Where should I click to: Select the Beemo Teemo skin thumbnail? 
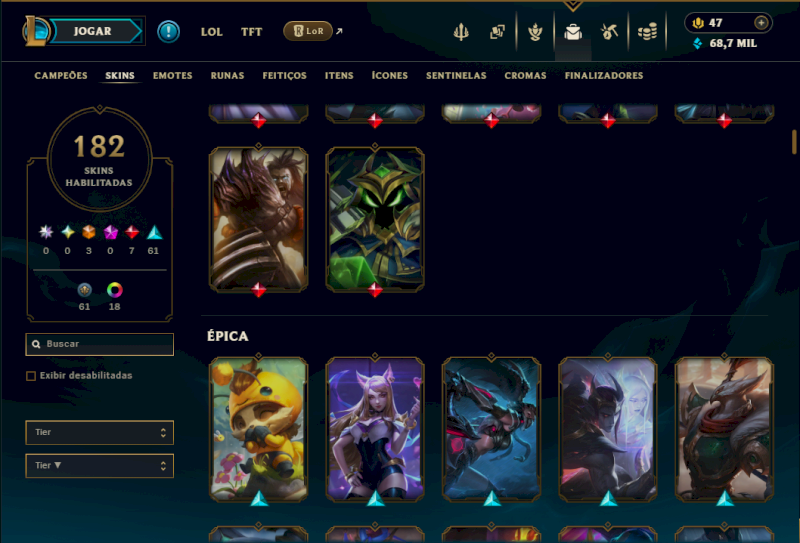click(259, 429)
